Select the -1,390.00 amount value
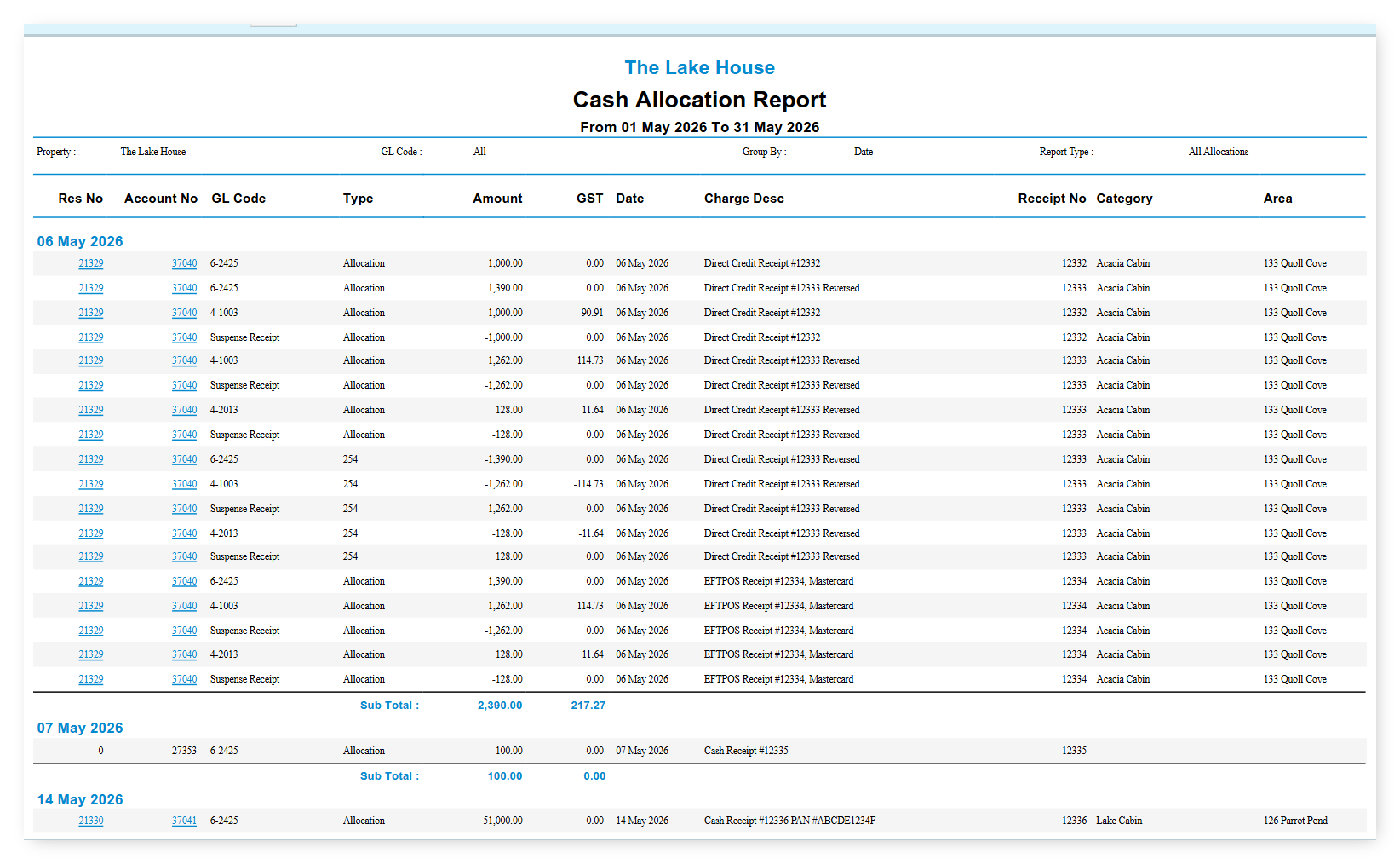The height and width of the screenshot is (864, 1400). (x=503, y=459)
